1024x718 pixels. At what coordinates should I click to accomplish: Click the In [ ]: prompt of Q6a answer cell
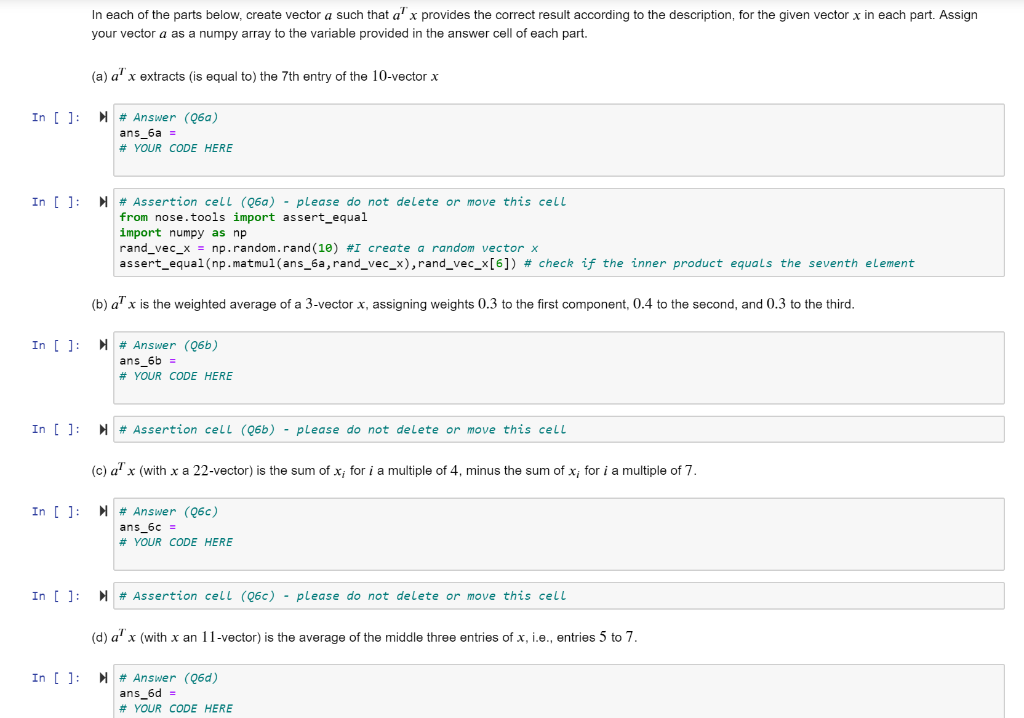coord(53,117)
